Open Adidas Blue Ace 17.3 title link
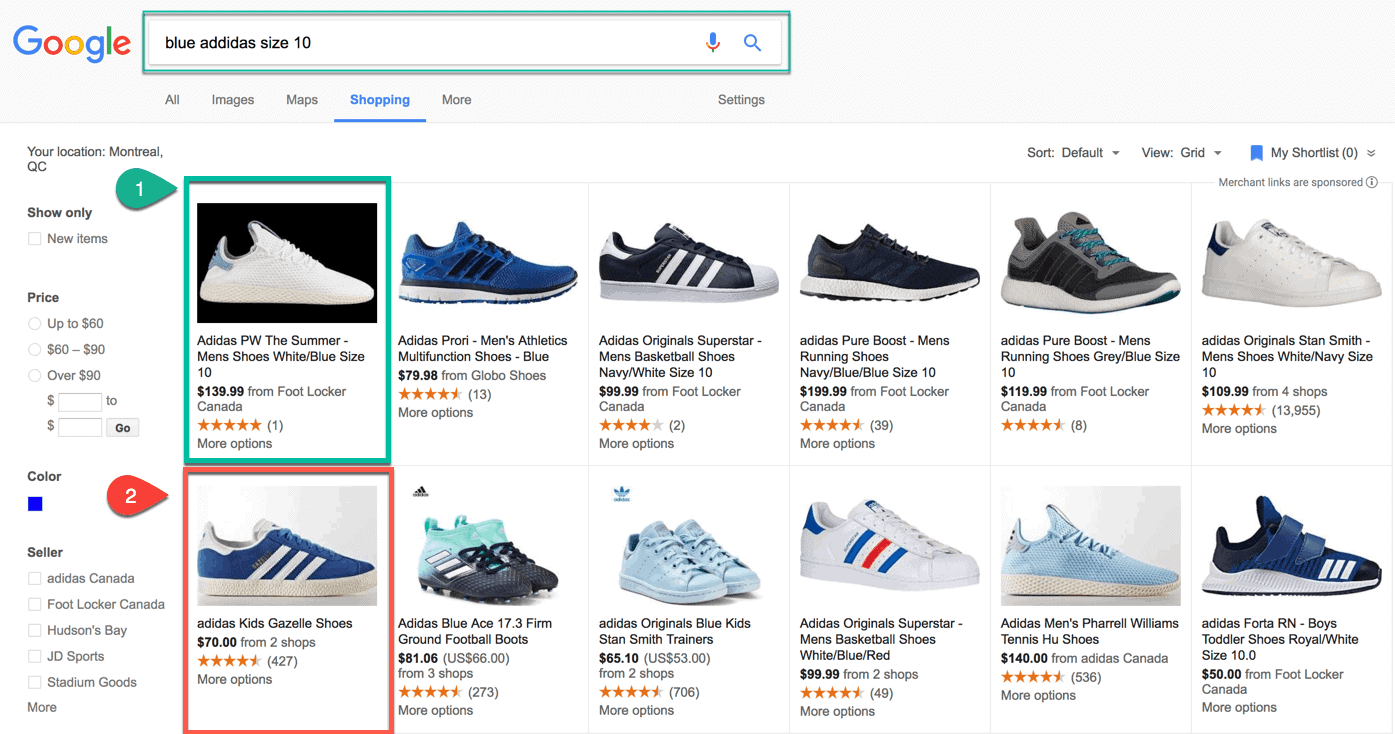The height and width of the screenshot is (734, 1395). point(475,631)
